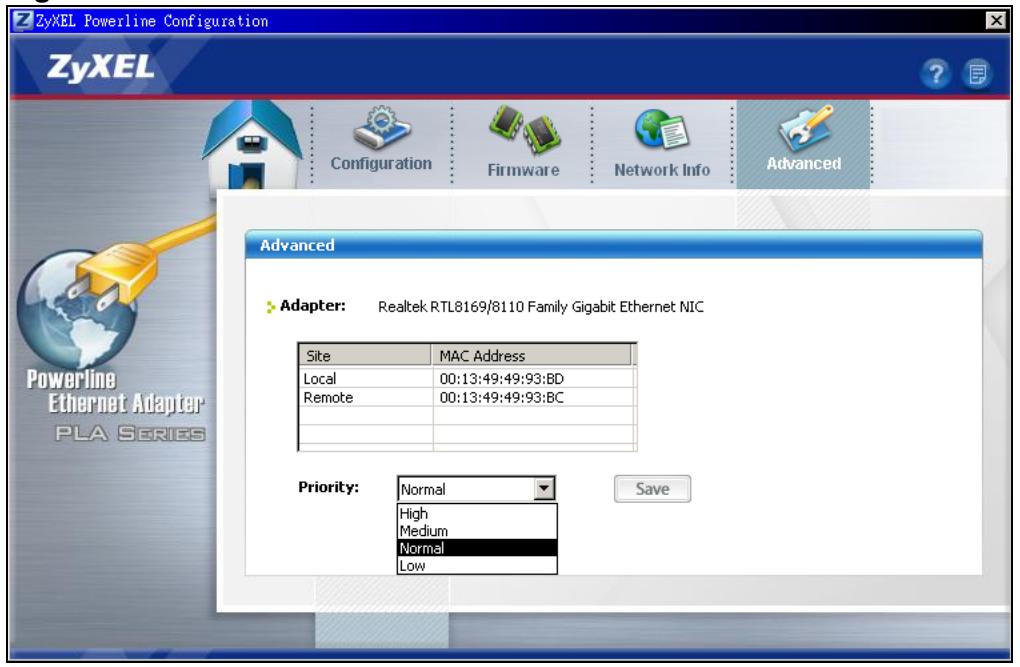This screenshot has width=1020, height=667.
Task: Open the Firmware chips icon
Action: (524, 130)
